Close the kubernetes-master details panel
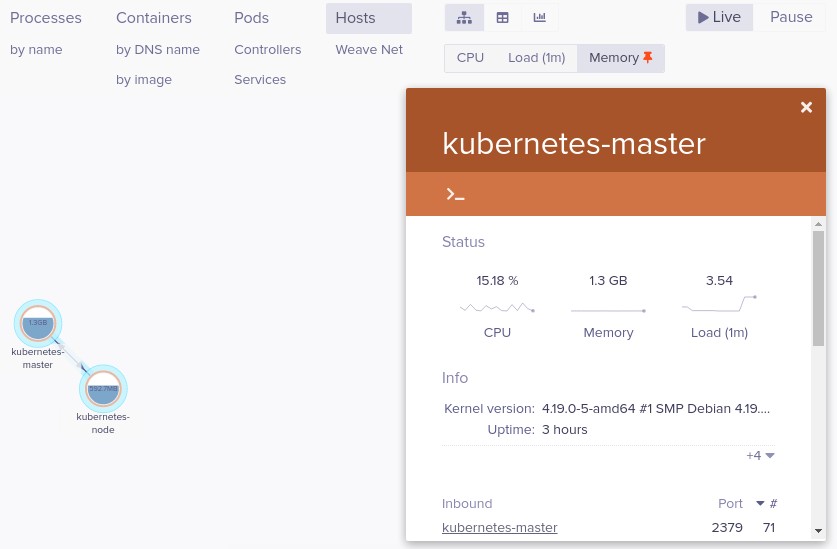 point(806,107)
